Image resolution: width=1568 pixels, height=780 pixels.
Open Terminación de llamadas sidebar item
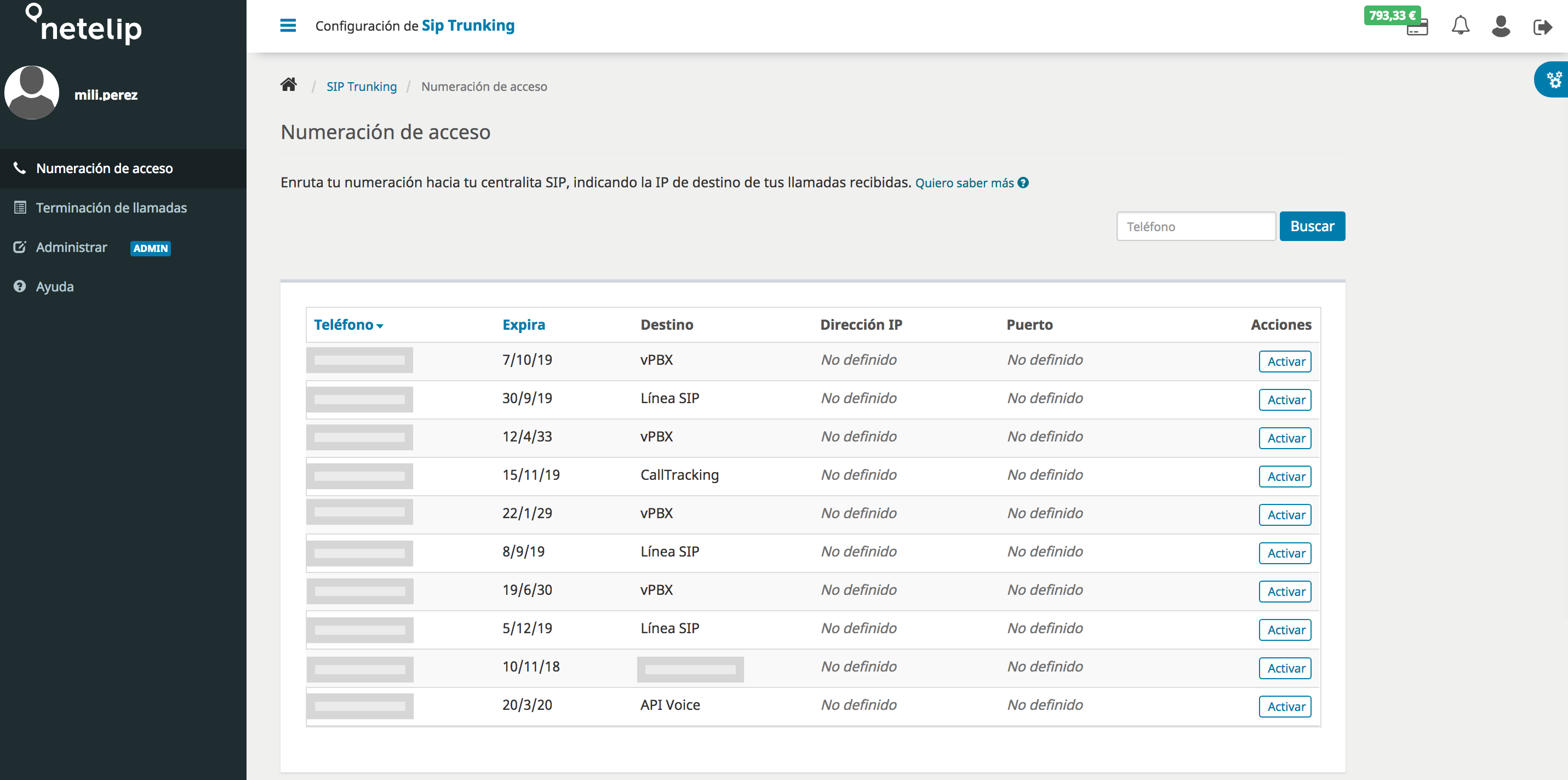tap(123, 208)
